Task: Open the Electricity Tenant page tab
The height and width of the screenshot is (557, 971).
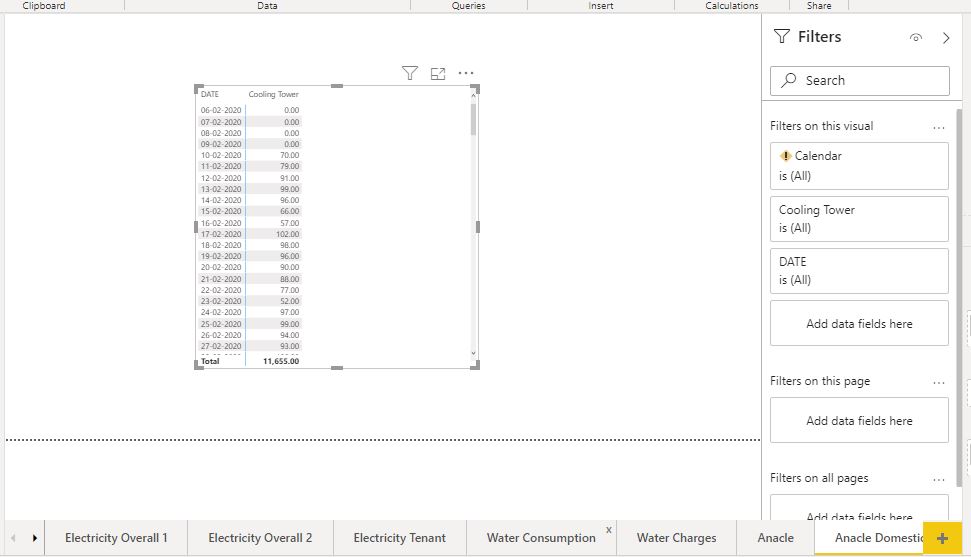Action: 399,538
